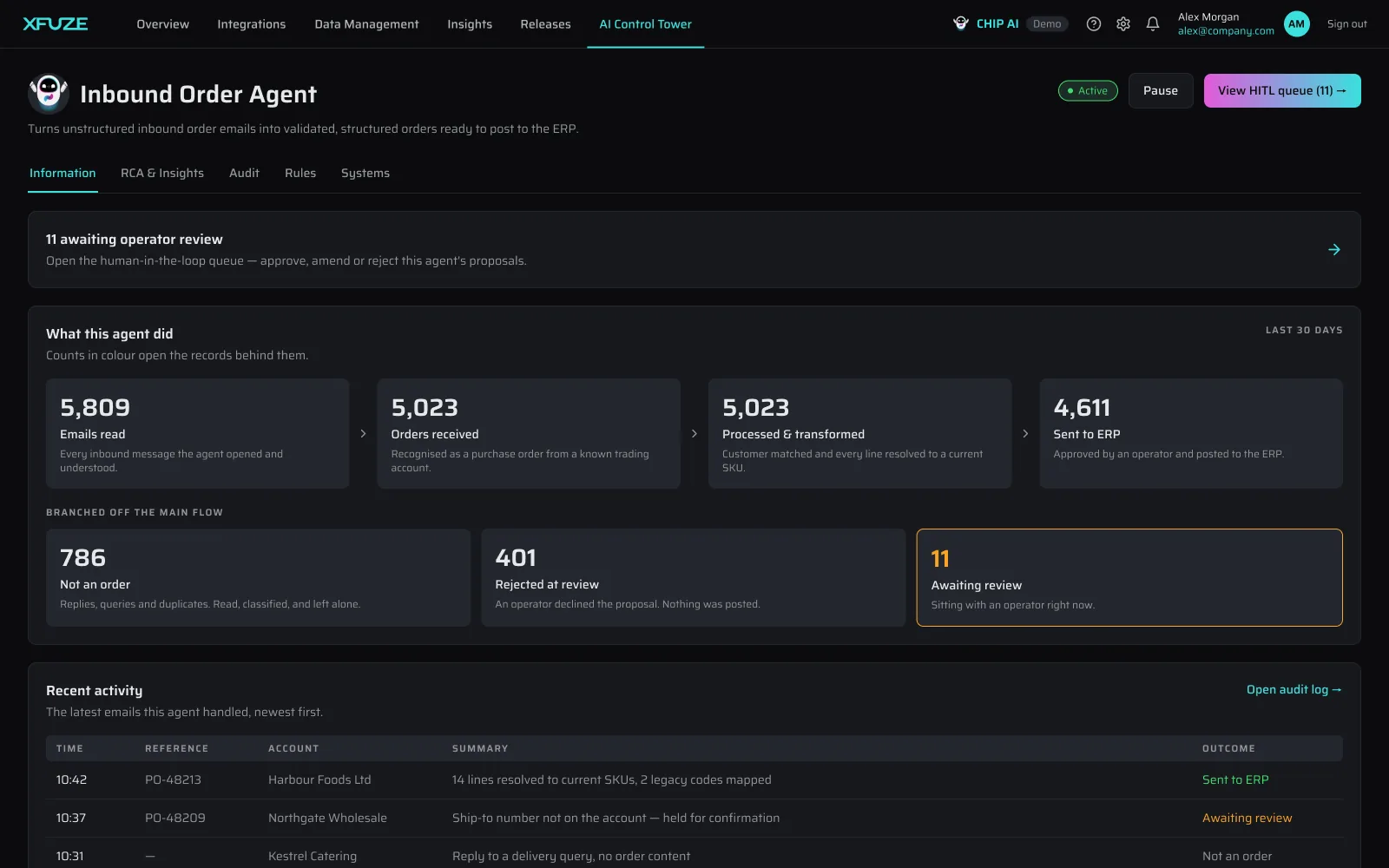Viewport: 1389px width, 868px height.
Task: Select the Information tab
Action: pyautogui.click(x=63, y=173)
